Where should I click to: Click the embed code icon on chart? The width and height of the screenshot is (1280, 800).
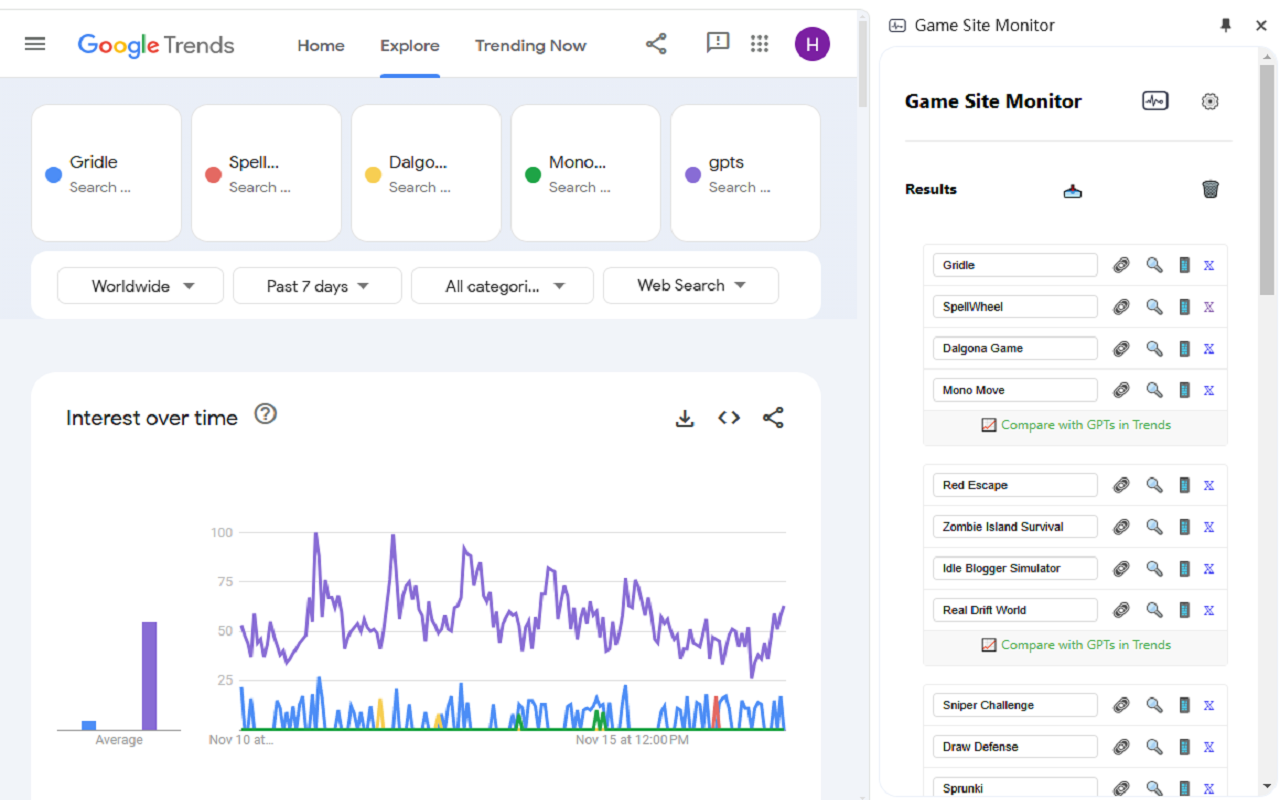pos(729,418)
